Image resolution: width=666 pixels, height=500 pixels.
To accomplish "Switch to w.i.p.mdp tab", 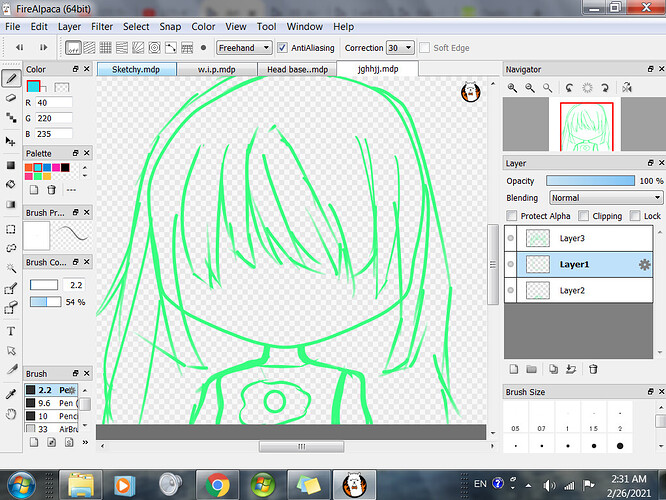I will coord(217,69).
